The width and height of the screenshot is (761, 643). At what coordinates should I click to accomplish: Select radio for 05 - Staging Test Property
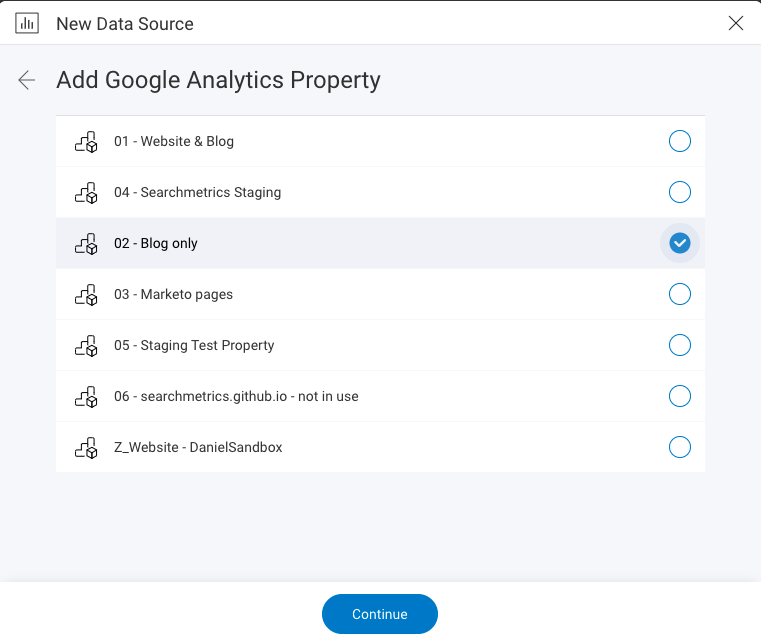[x=679, y=345]
